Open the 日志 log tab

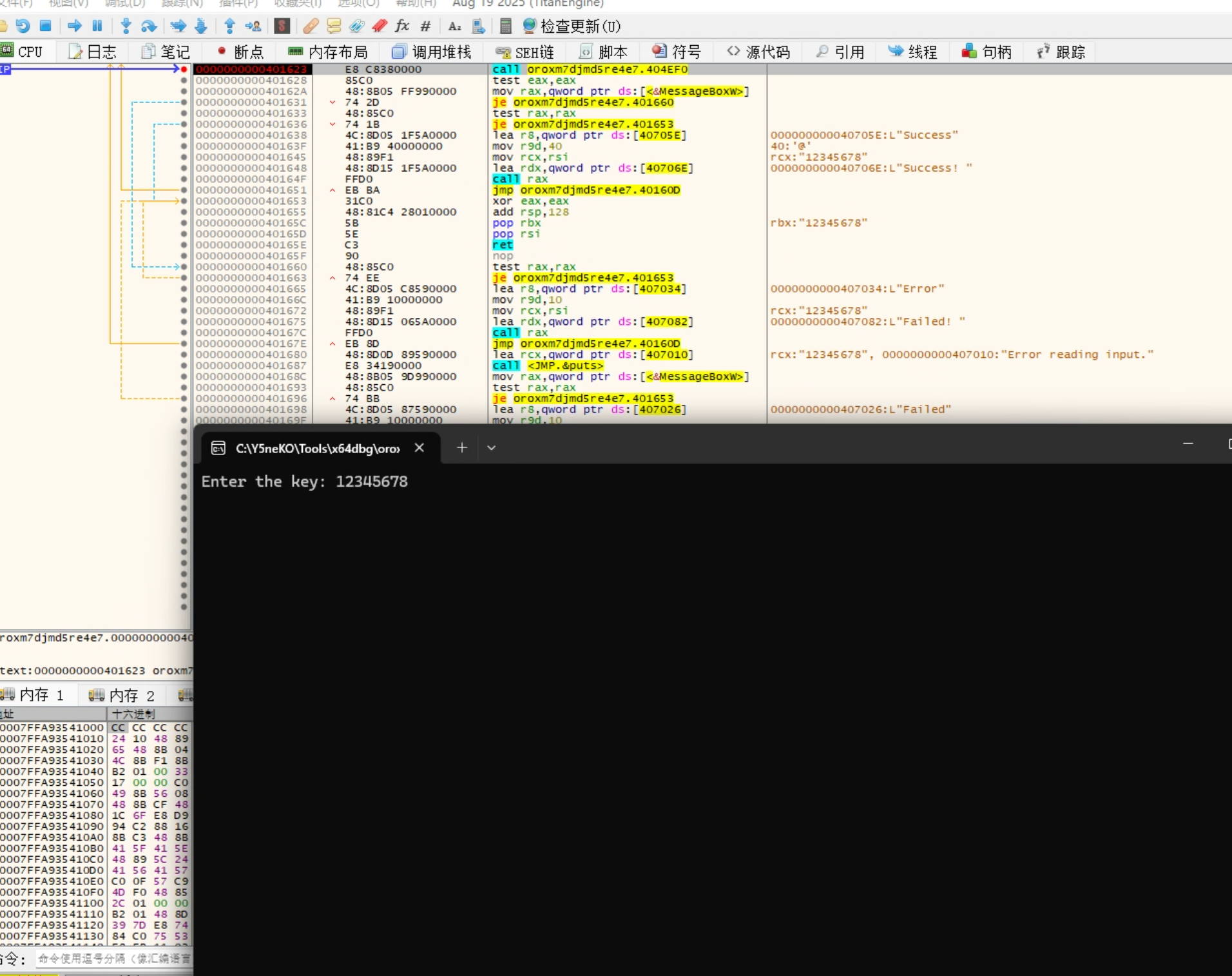pyautogui.click(x=93, y=52)
